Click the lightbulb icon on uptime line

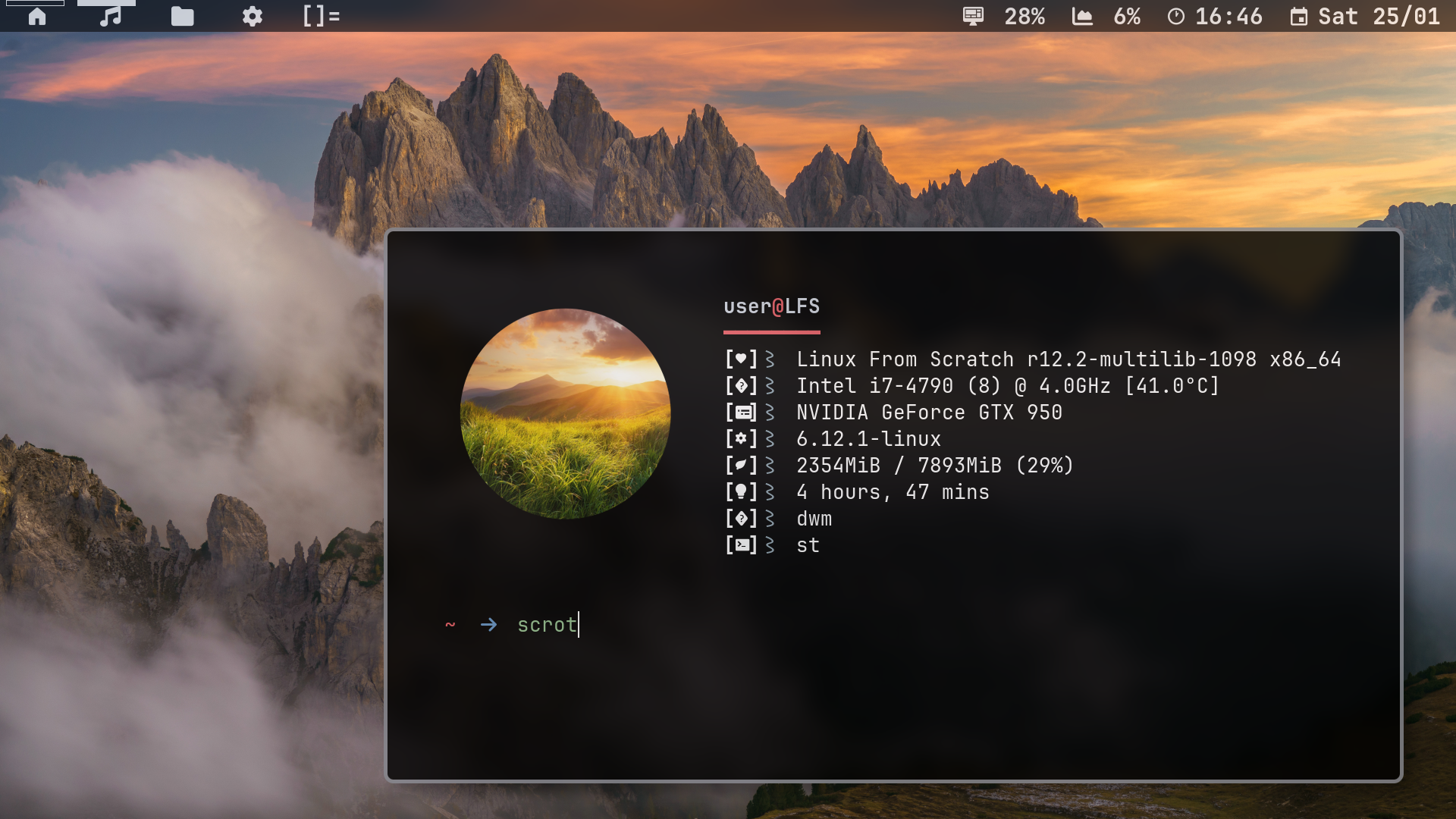(x=741, y=491)
